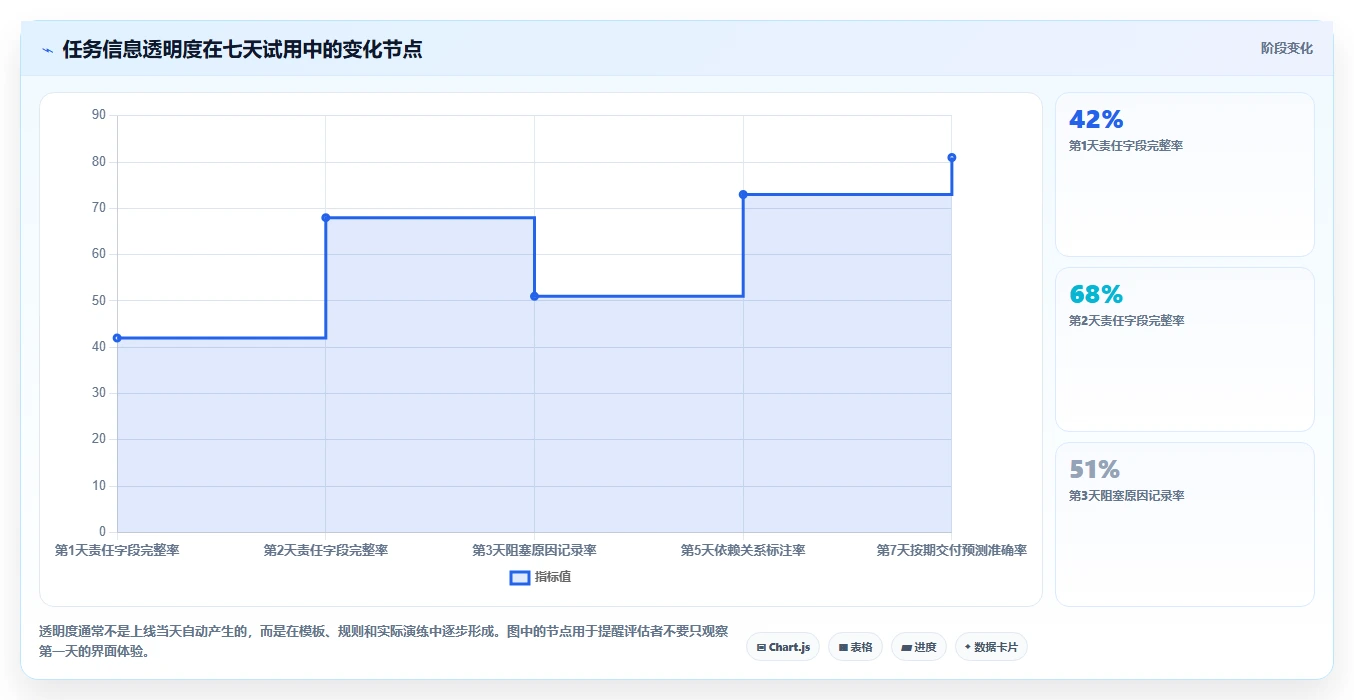The height and width of the screenshot is (700, 1354).
Task: Click the 阶段变化 label in the header
Action: [1286, 48]
